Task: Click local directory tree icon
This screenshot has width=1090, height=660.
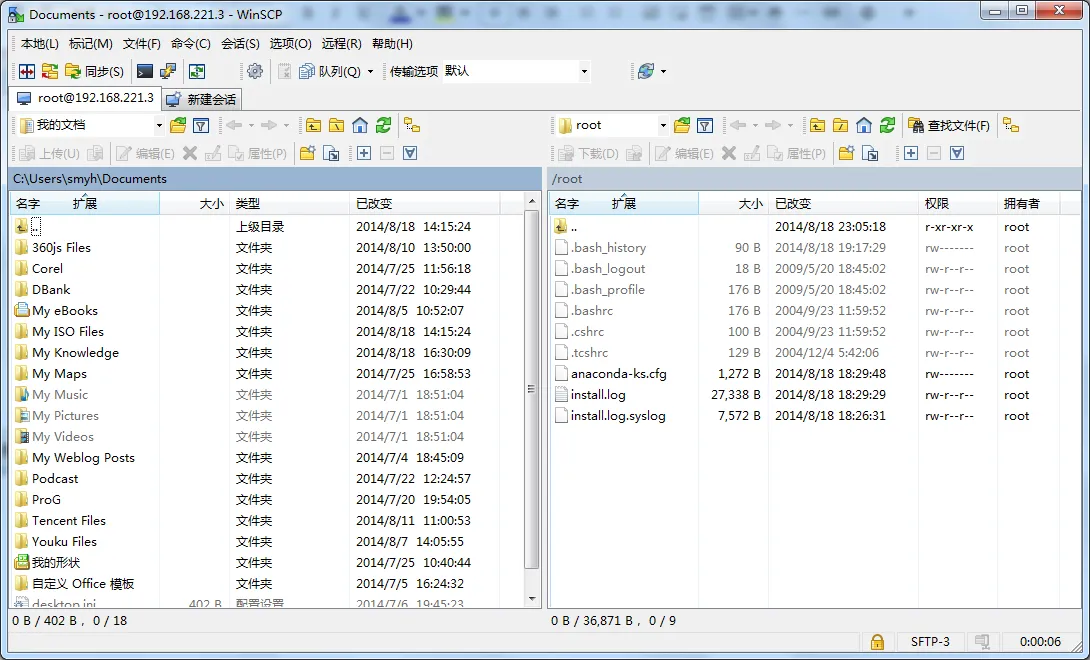Action: 412,125
